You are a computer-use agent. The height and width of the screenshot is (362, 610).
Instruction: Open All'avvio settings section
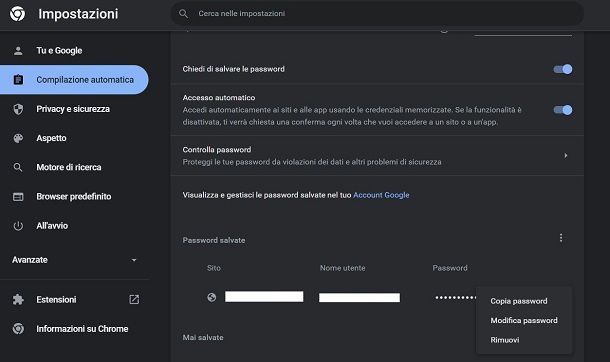(52, 226)
